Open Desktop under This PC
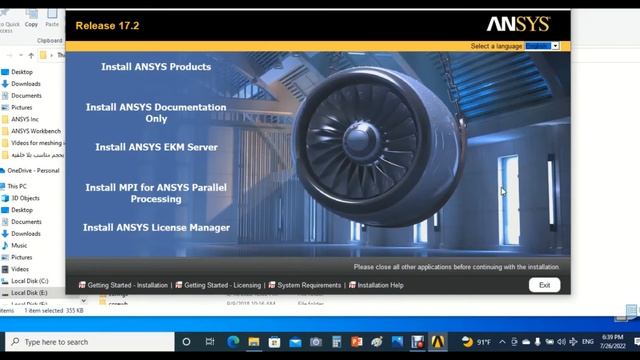 tap(22, 210)
